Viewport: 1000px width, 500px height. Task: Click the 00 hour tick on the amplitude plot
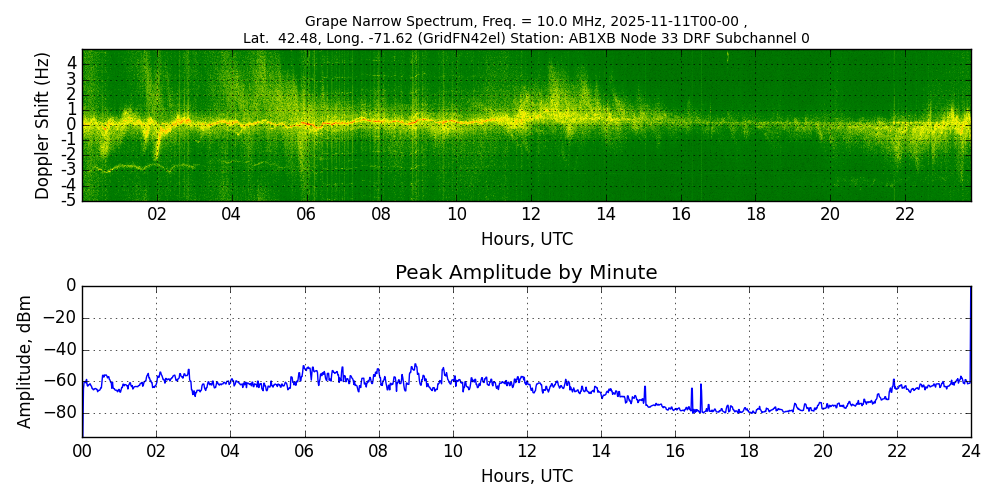pyautogui.click(x=82, y=451)
